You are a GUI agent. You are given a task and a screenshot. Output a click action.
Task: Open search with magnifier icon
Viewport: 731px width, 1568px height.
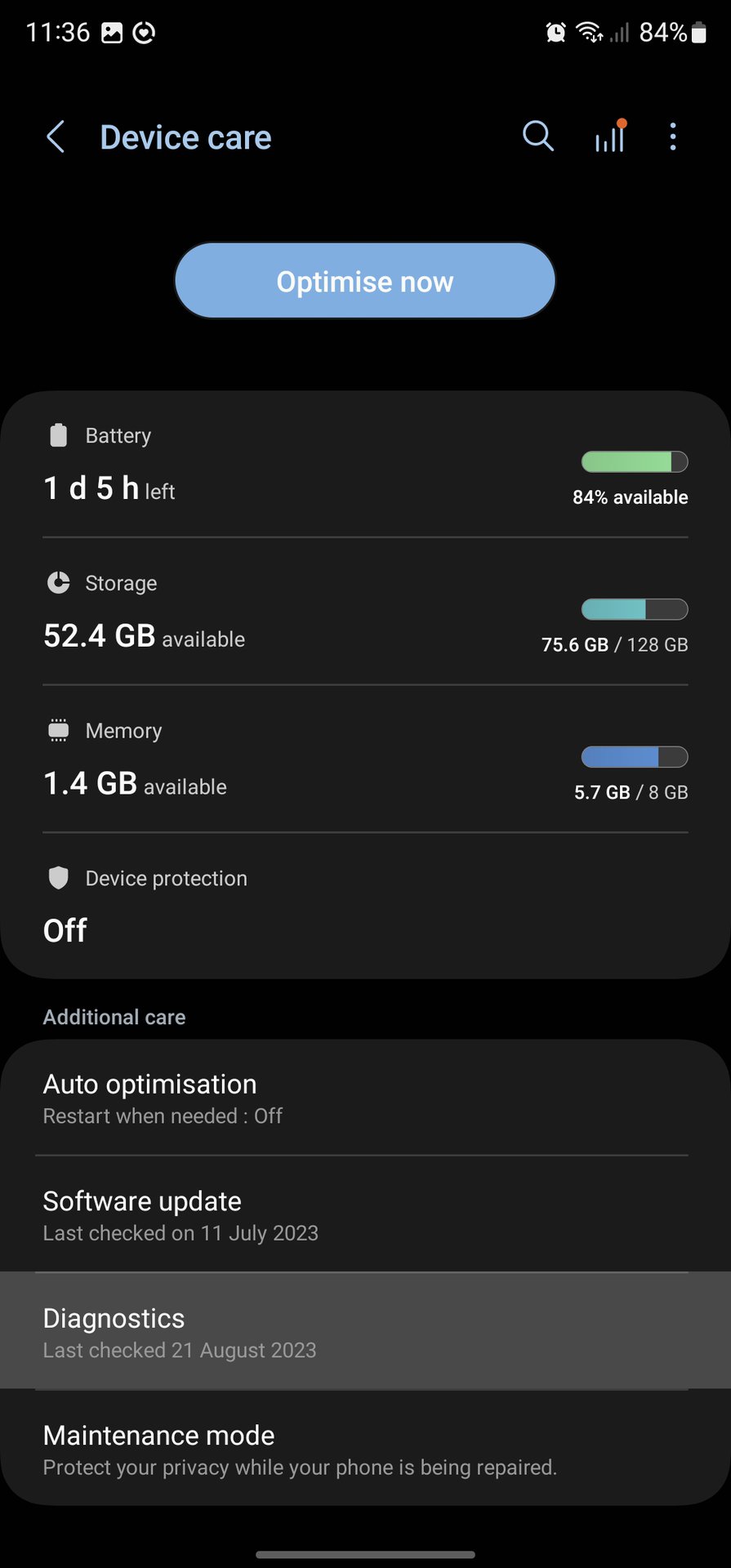[537, 136]
